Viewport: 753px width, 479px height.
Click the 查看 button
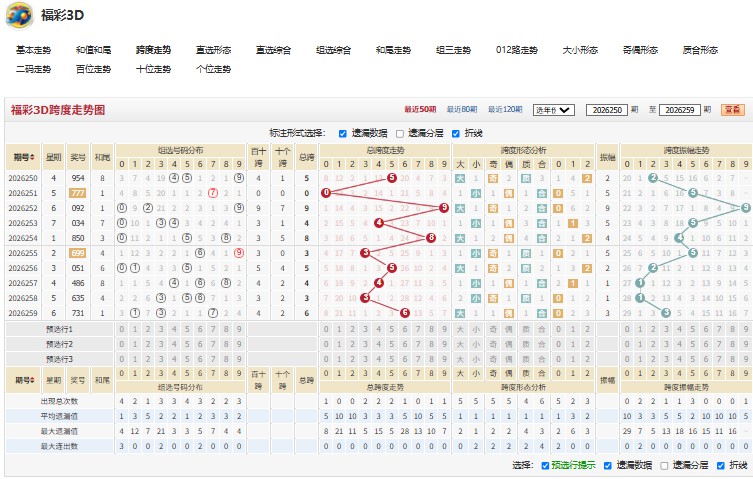click(732, 110)
